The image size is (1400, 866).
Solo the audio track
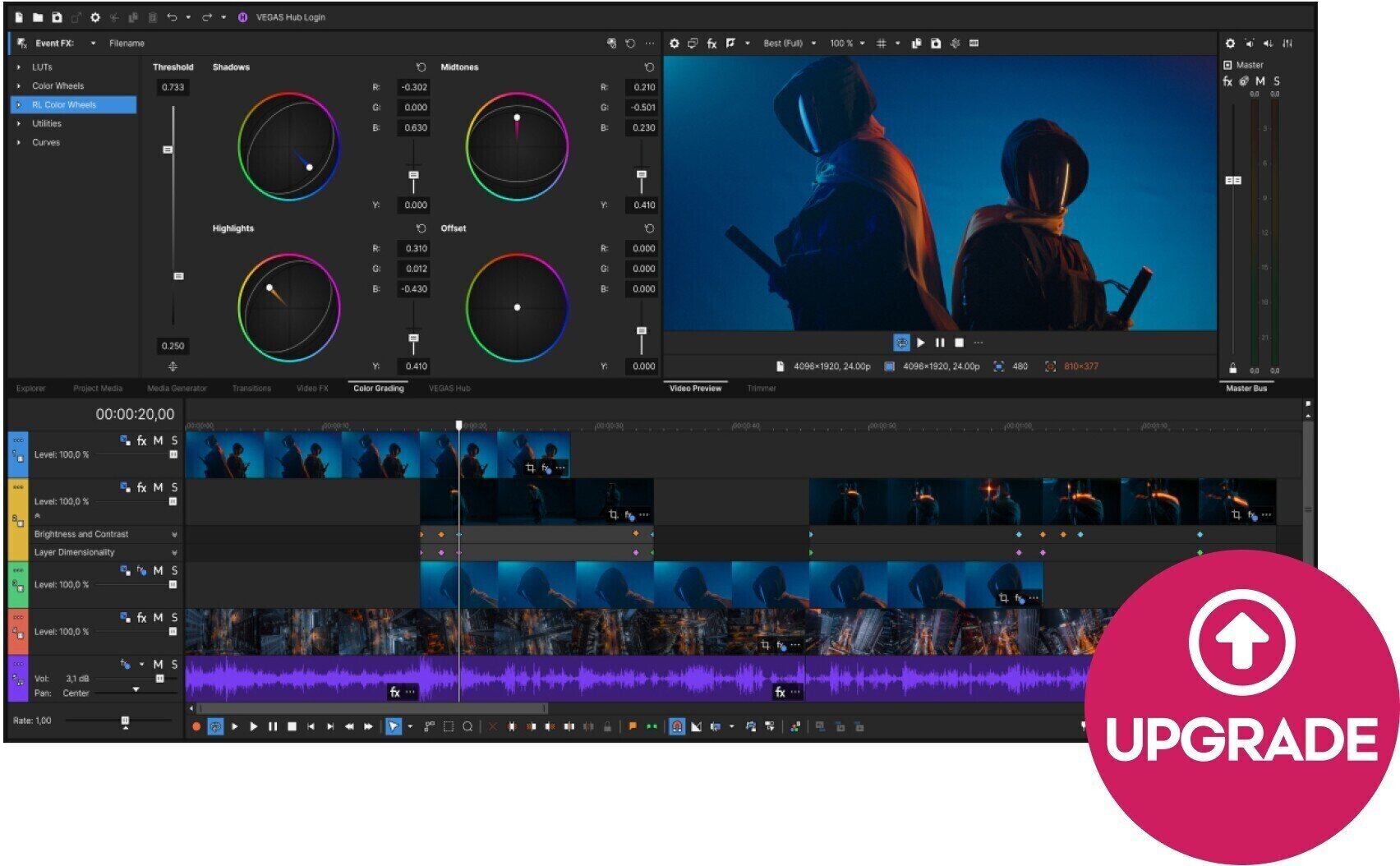coord(175,664)
